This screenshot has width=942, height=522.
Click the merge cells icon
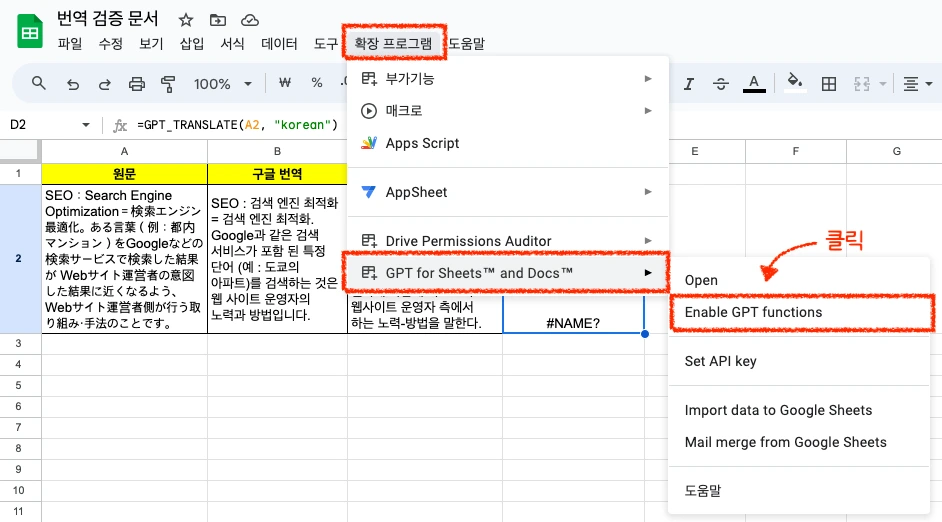click(862, 84)
